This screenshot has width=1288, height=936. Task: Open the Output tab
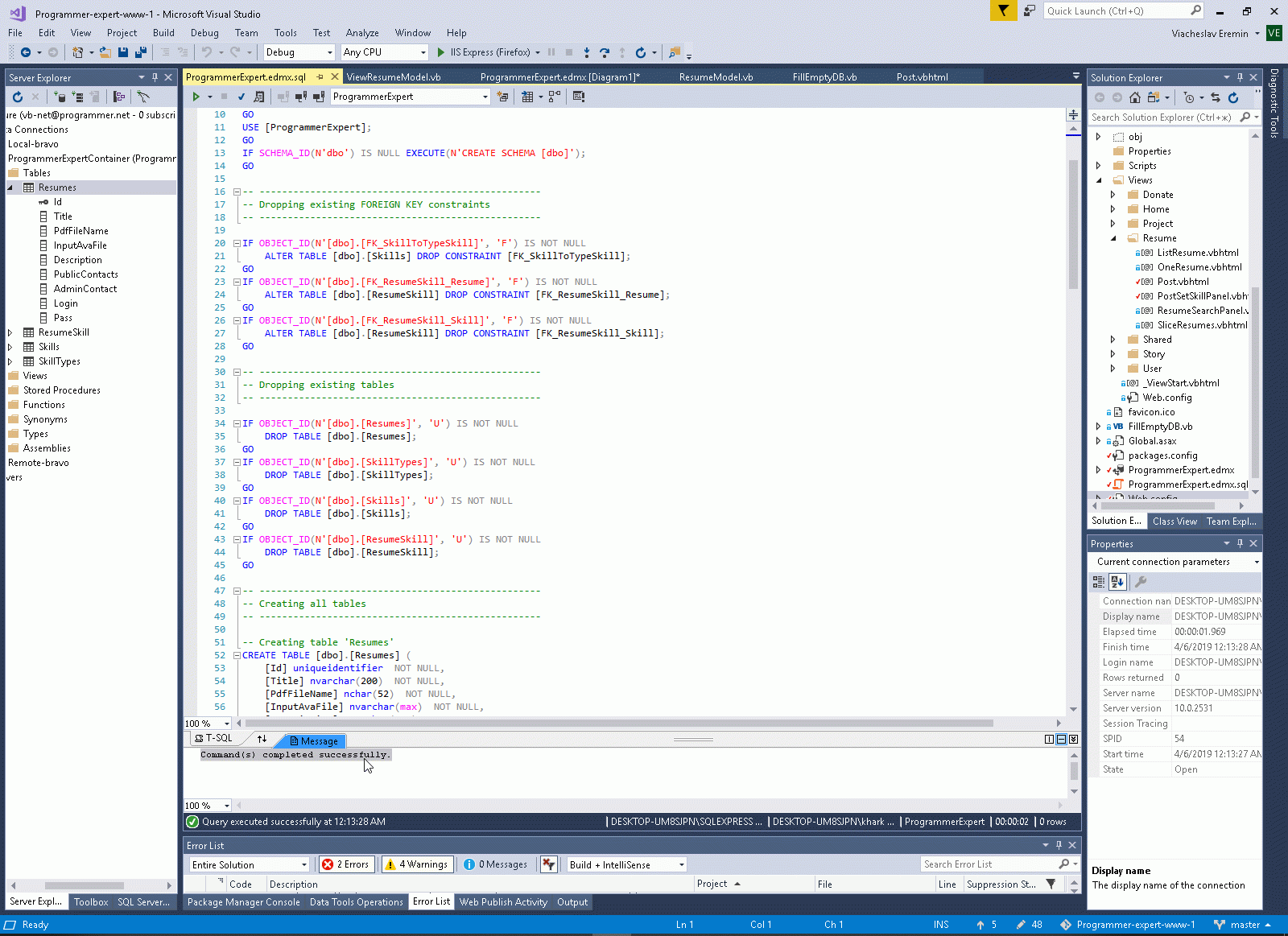click(572, 902)
